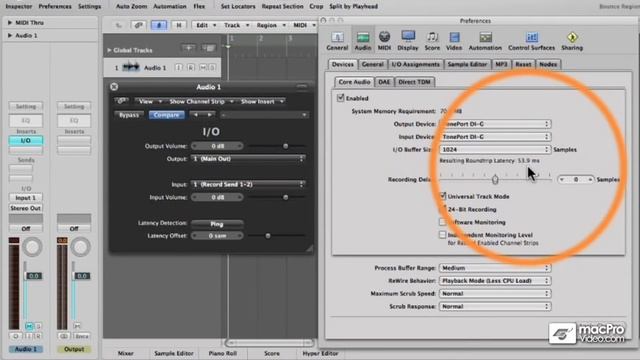
Task: Select previous plugin setting arrow
Action: 196,115
